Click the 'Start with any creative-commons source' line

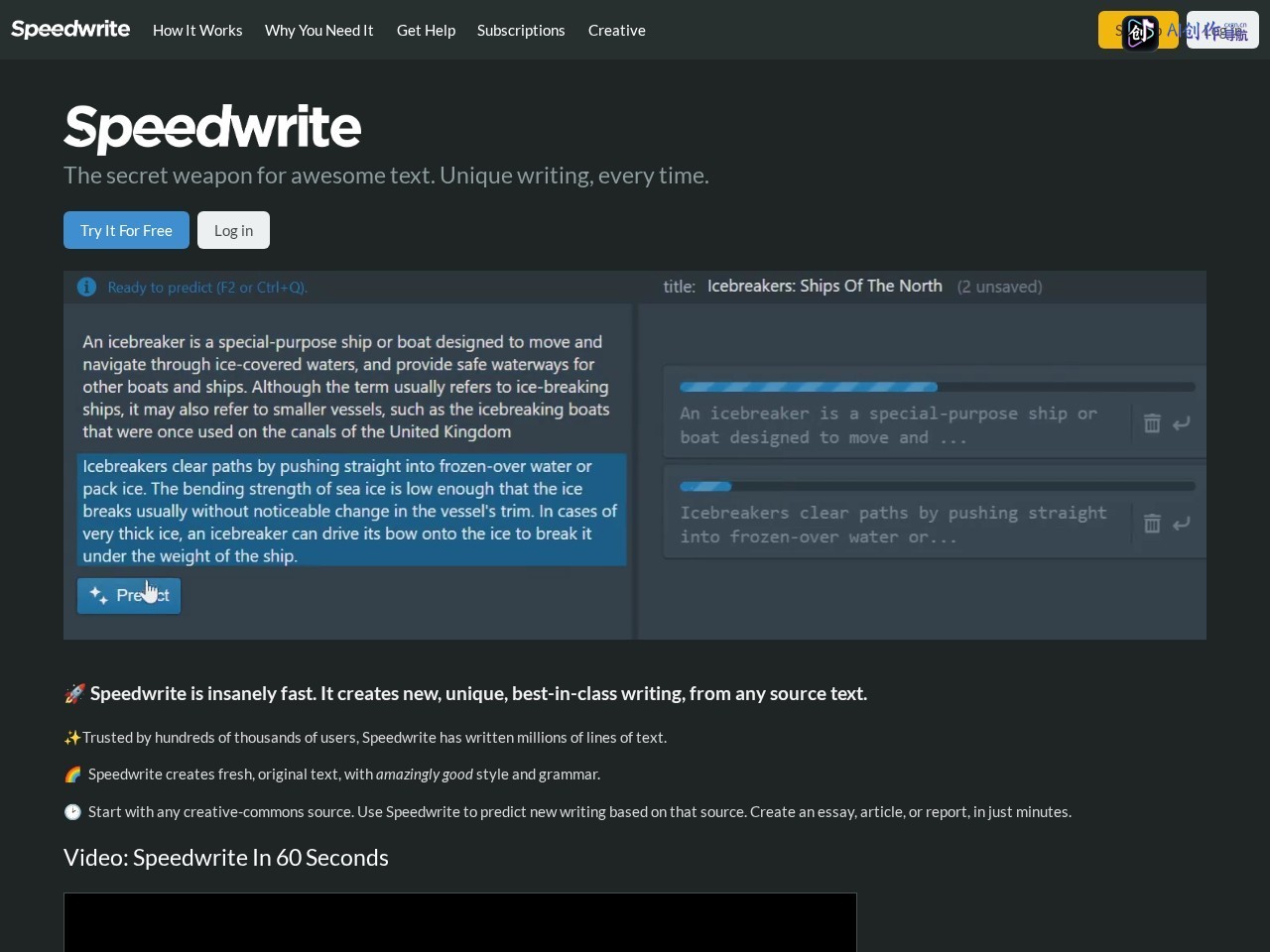(568, 811)
